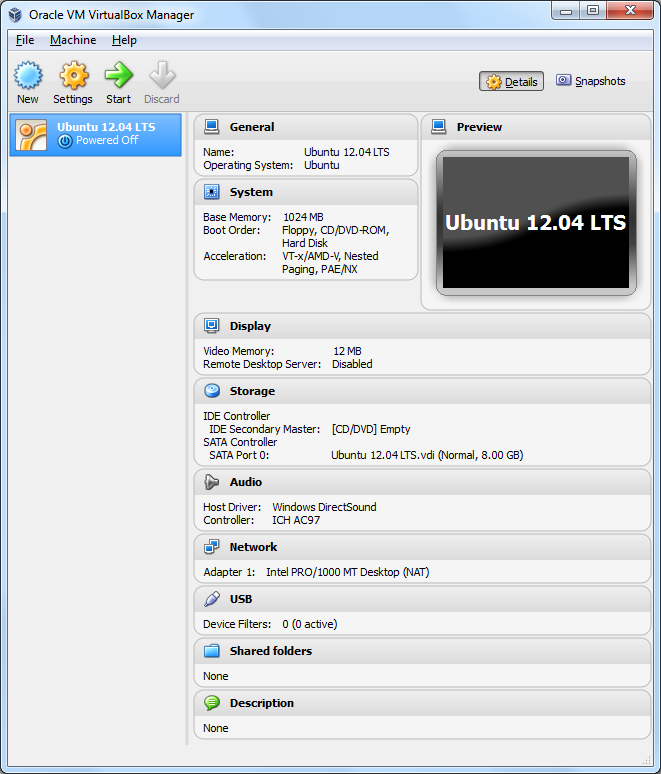This screenshot has height=774, width=661.
Task: Maximize the VirtualBox Manager window
Action: [x=593, y=10]
